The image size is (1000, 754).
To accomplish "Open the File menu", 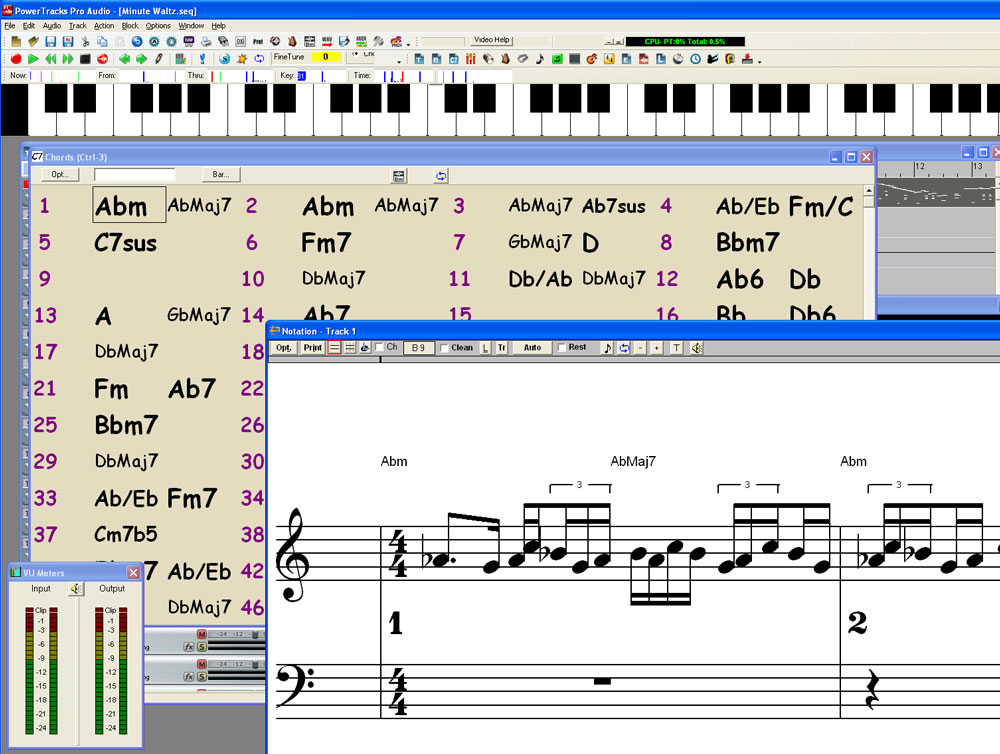I will [x=10, y=26].
